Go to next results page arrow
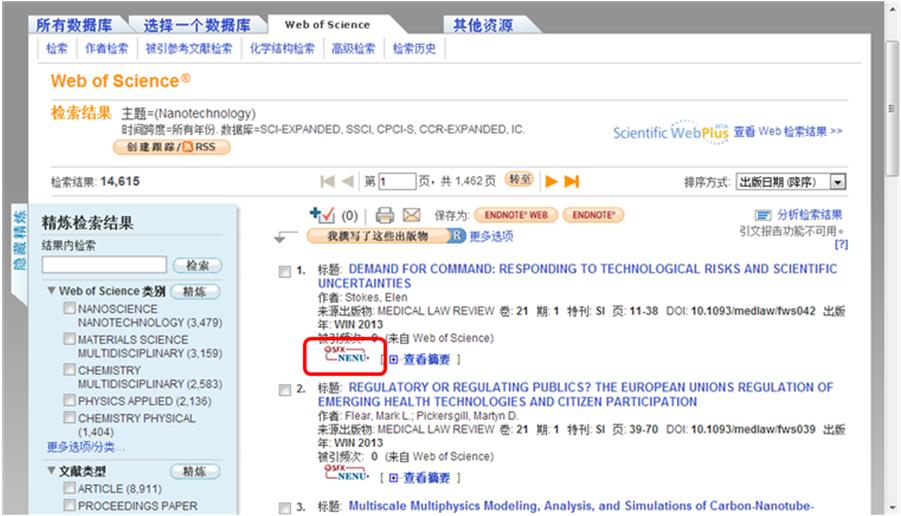901x516 pixels. (x=551, y=181)
